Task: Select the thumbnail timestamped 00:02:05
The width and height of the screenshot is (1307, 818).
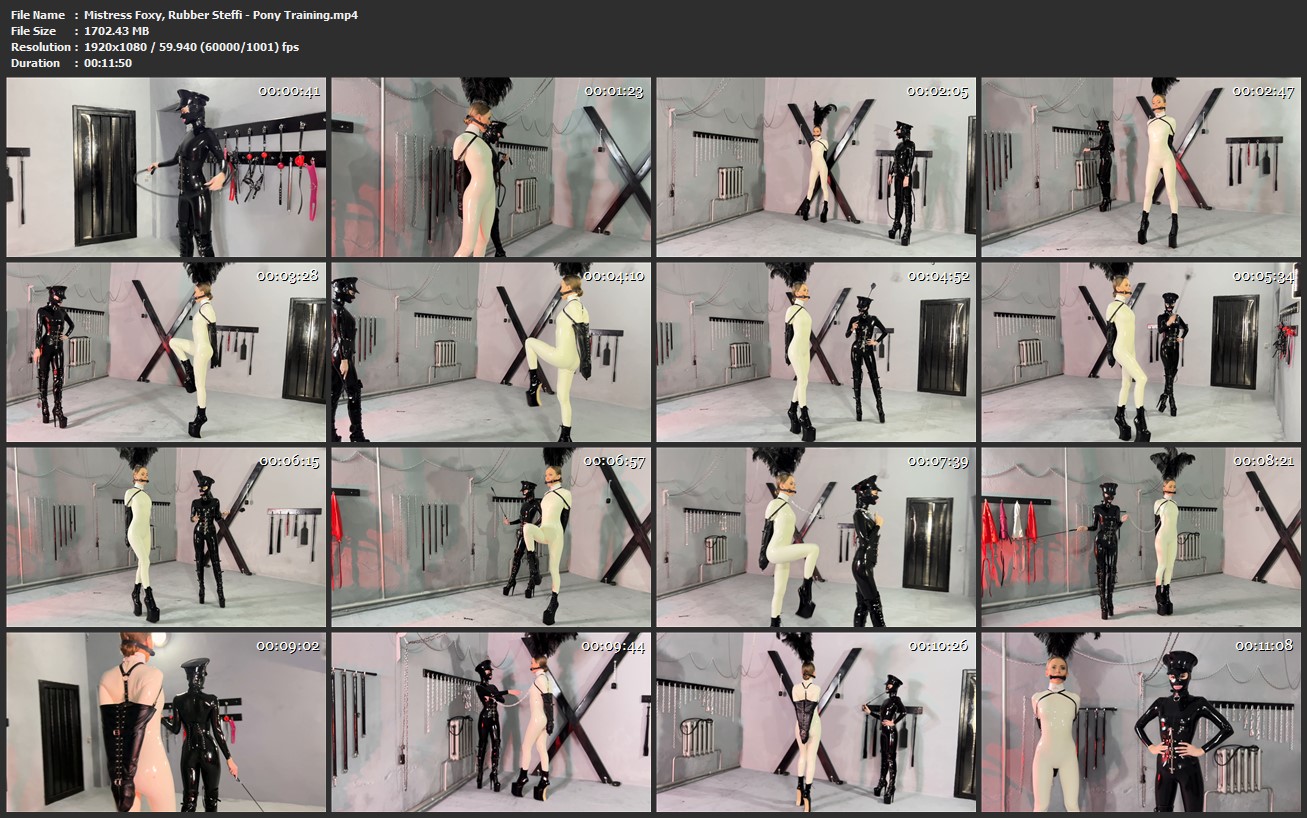Action: [816, 168]
